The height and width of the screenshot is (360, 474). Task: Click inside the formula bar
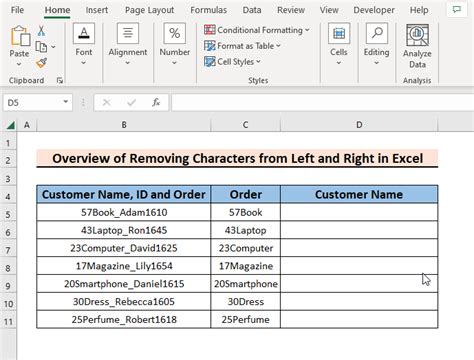tap(322, 102)
